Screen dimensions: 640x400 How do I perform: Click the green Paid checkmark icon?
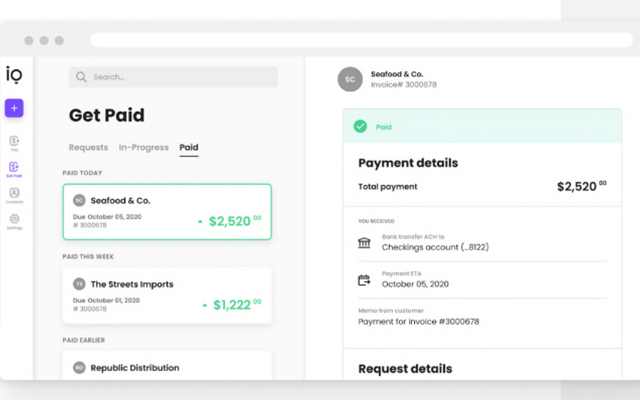(x=360, y=127)
